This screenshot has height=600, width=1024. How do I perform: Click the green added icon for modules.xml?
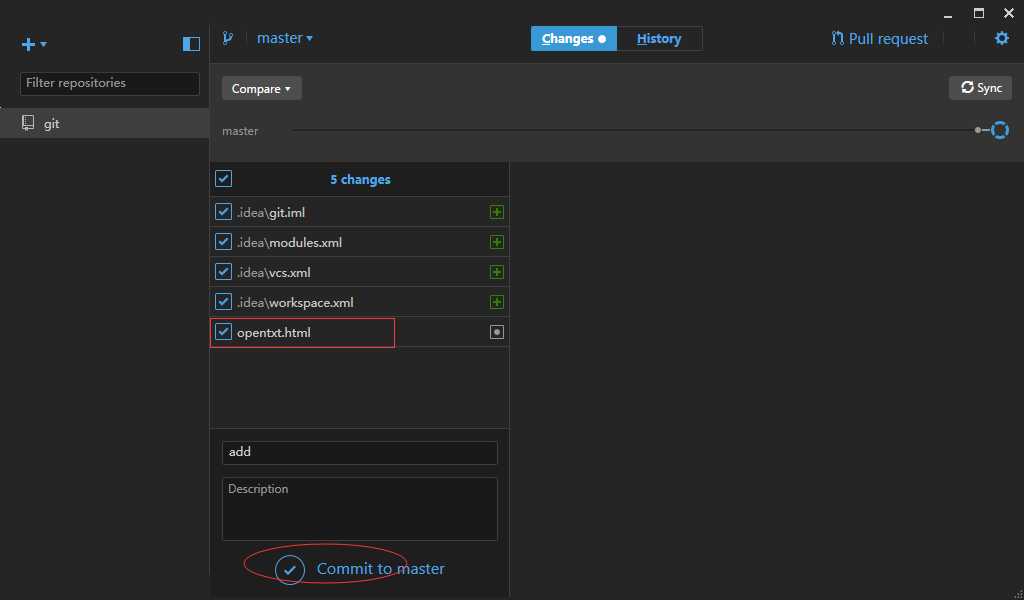coord(496,242)
